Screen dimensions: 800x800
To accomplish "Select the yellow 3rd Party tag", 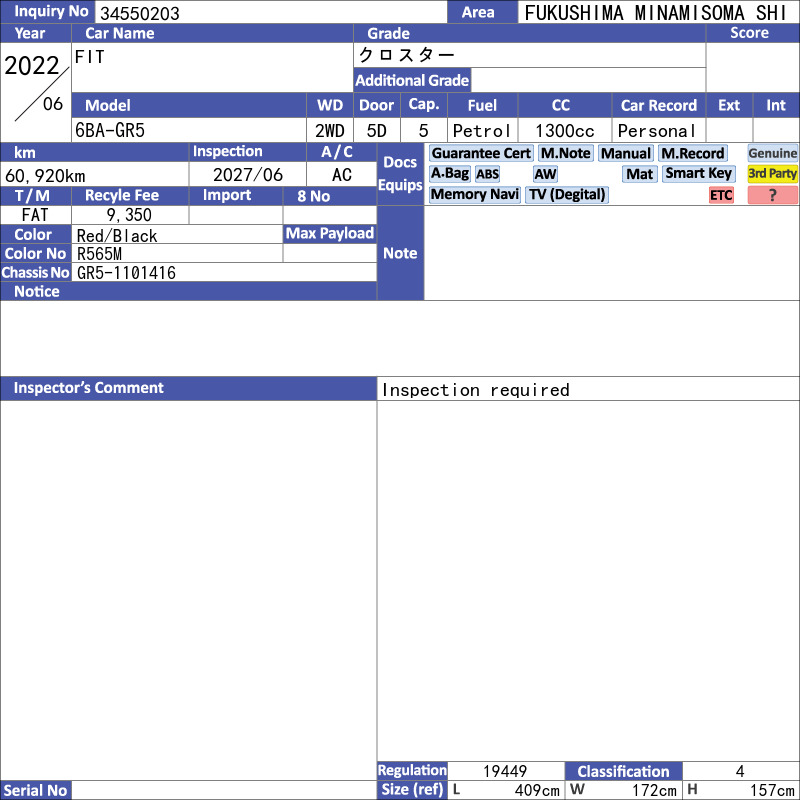I will coord(773,174).
